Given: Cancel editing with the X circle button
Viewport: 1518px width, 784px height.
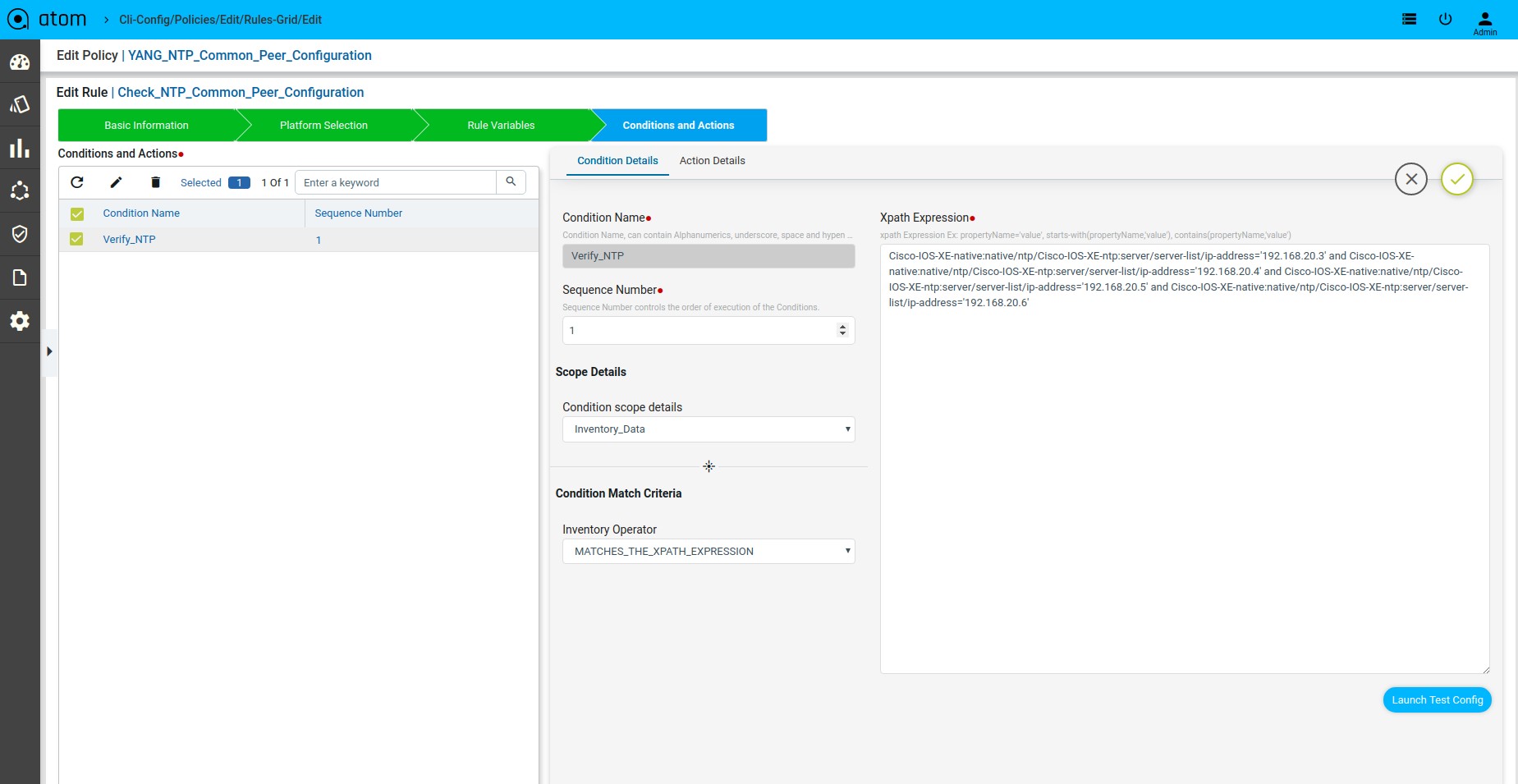Looking at the screenshot, I should (x=1411, y=179).
